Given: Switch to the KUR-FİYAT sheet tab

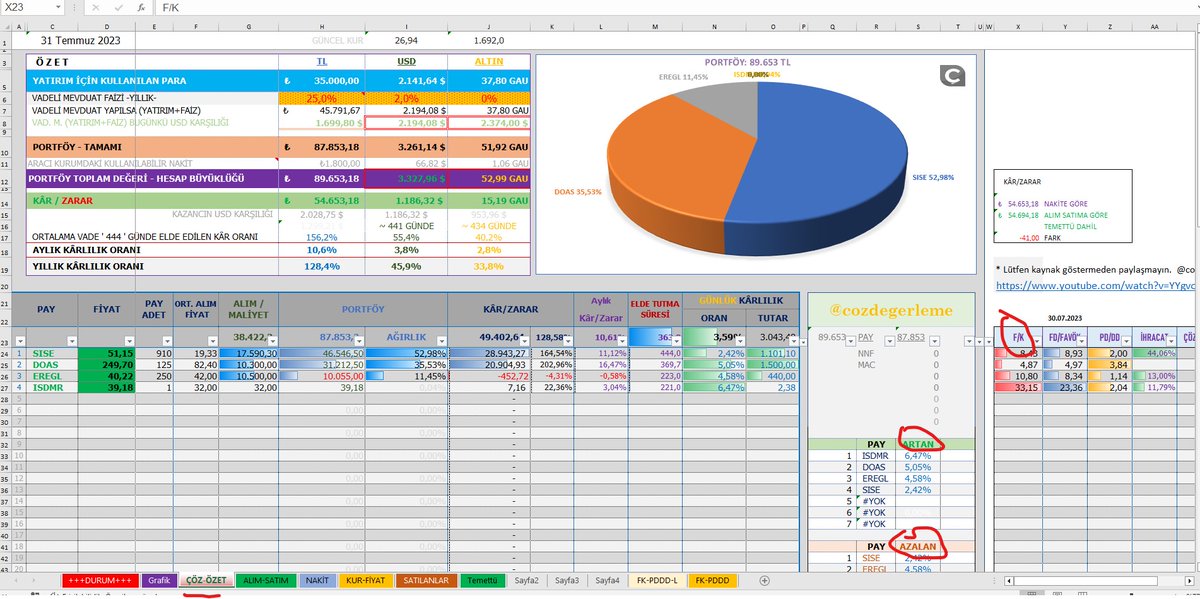Looking at the screenshot, I should pos(364,579).
